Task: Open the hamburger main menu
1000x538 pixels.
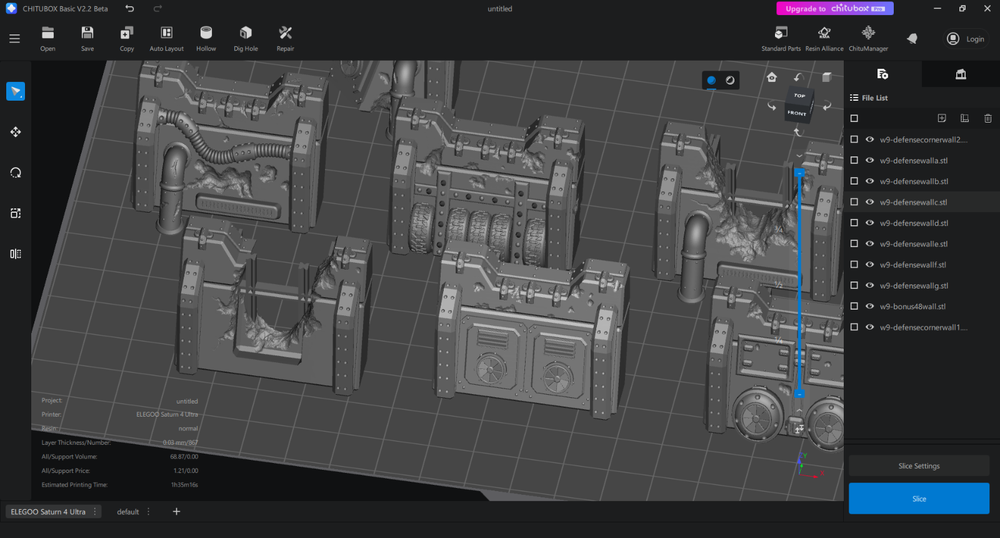Action: pyautogui.click(x=15, y=39)
